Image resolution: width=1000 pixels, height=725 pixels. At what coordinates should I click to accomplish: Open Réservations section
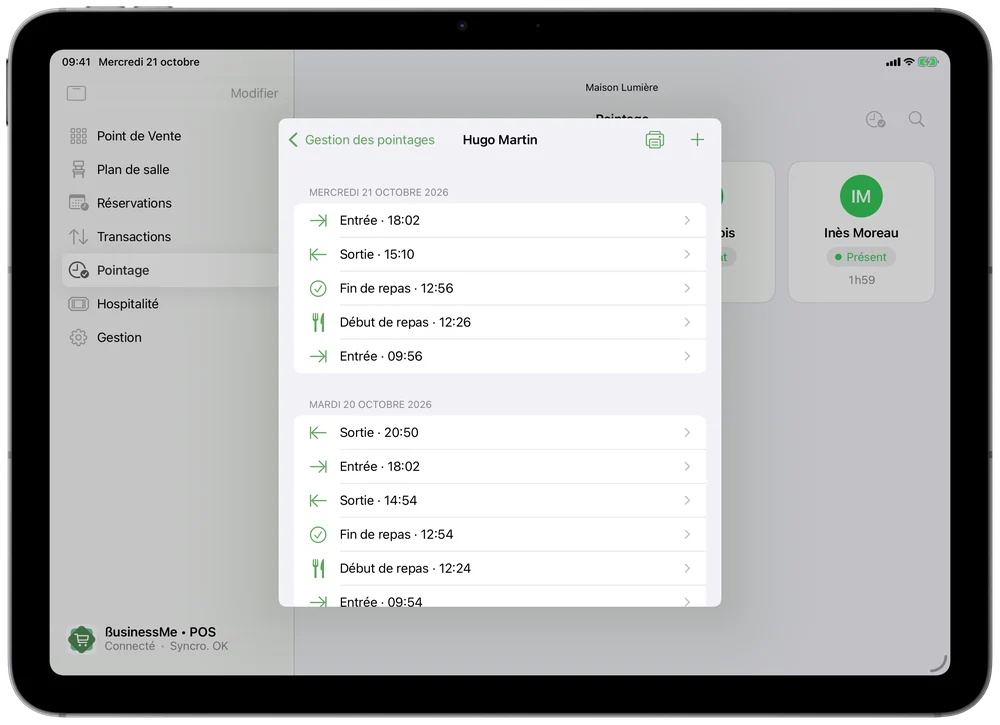(x=171, y=203)
